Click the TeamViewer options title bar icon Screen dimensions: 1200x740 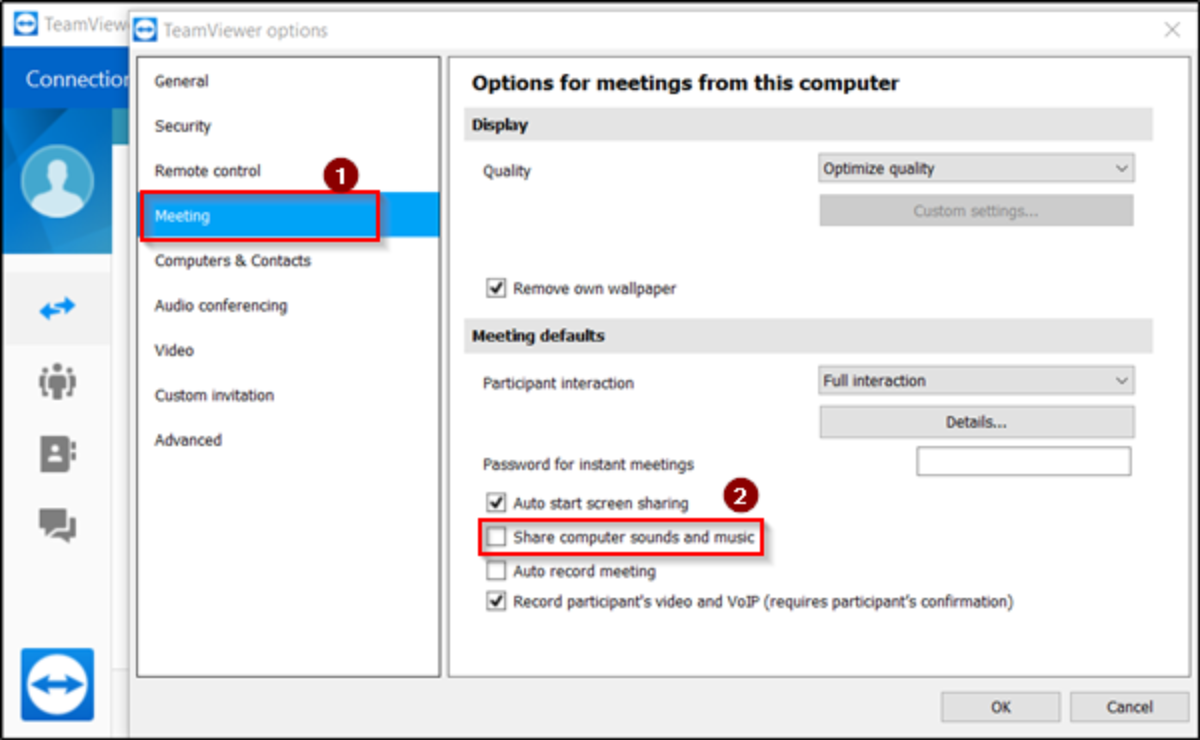tap(145, 30)
